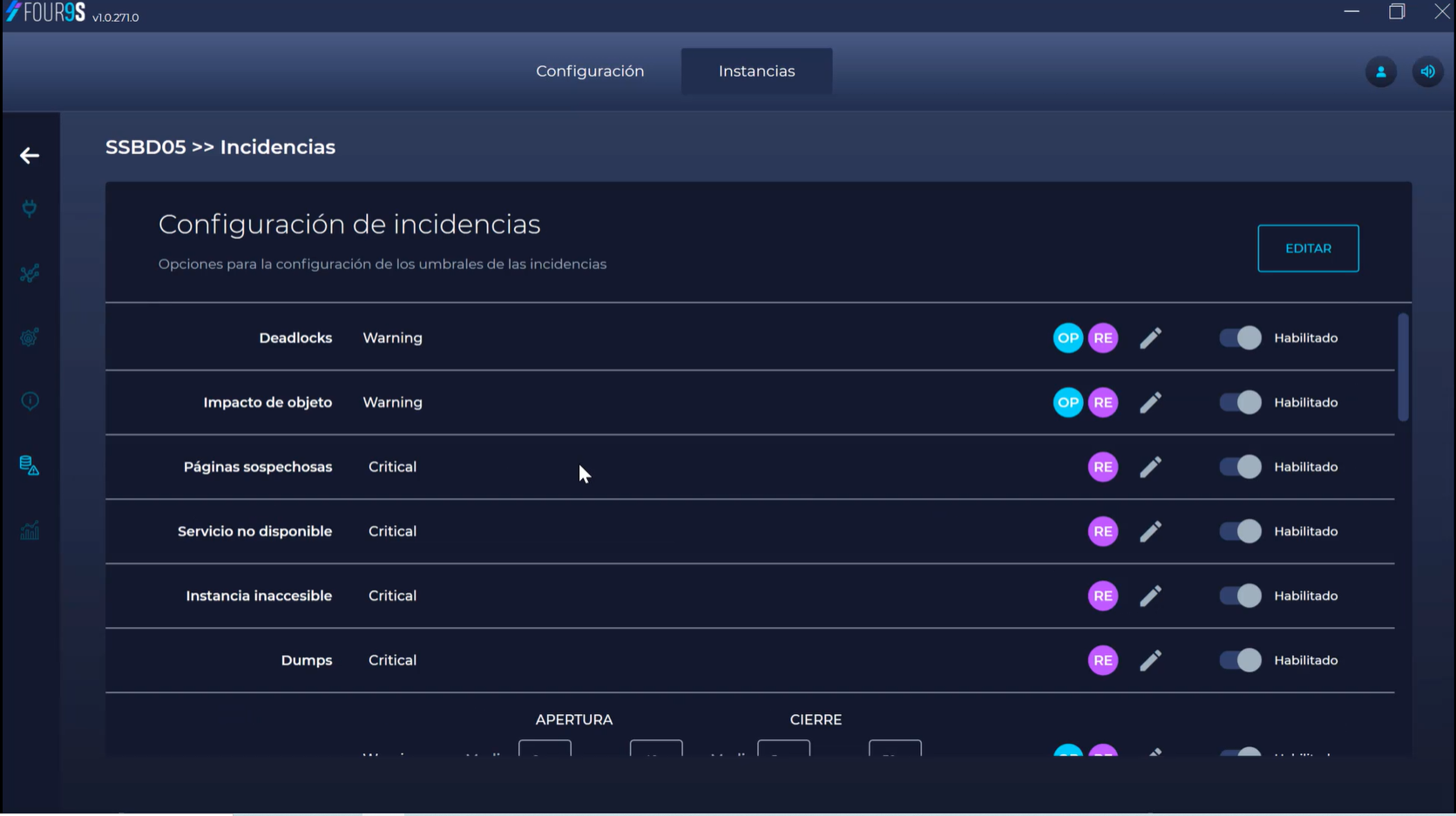This screenshot has width=1456, height=816.
Task: Open the user profile icon top right
Action: (x=1380, y=72)
